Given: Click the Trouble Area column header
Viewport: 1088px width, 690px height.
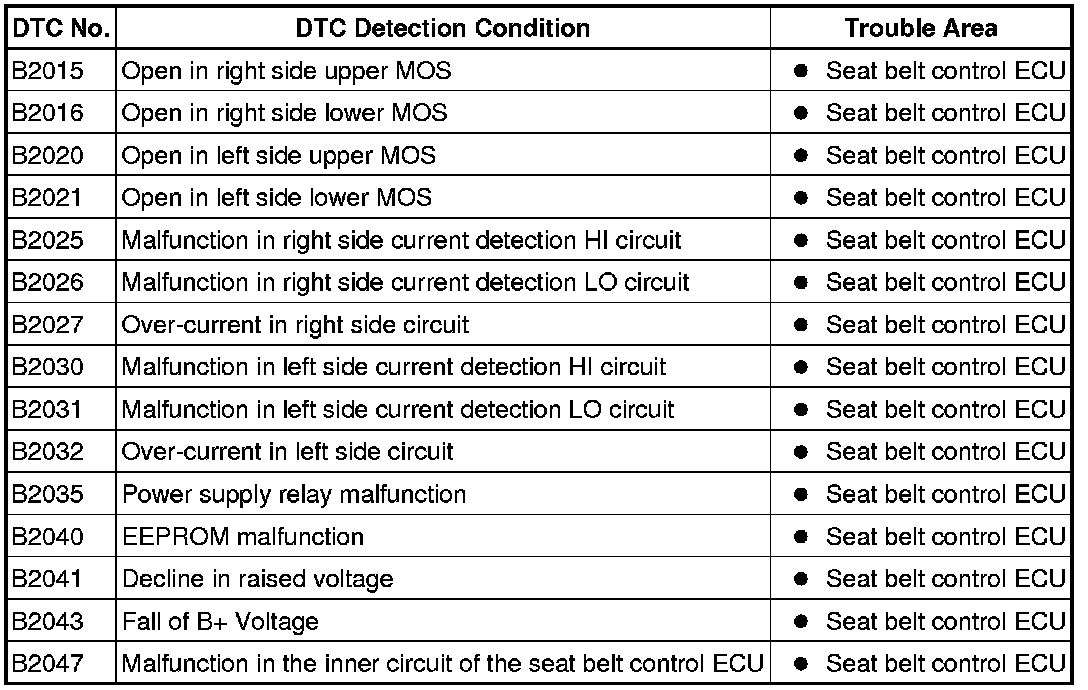Looking at the screenshot, I should pyautogui.click(x=921, y=28).
